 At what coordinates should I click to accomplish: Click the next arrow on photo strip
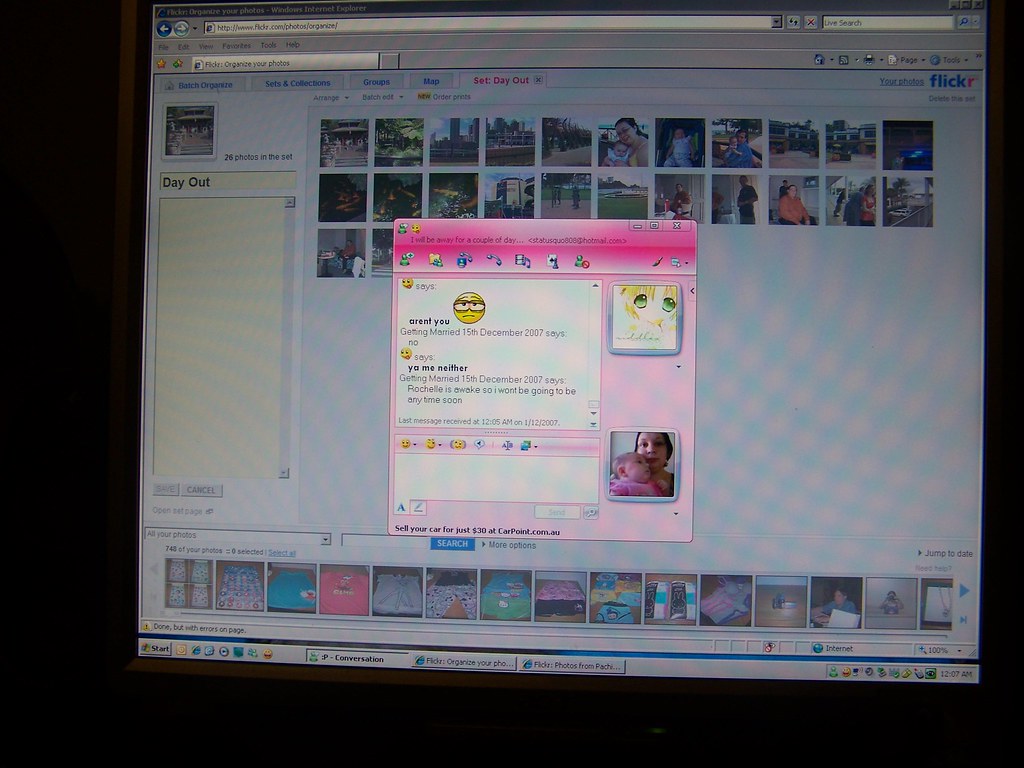(965, 590)
